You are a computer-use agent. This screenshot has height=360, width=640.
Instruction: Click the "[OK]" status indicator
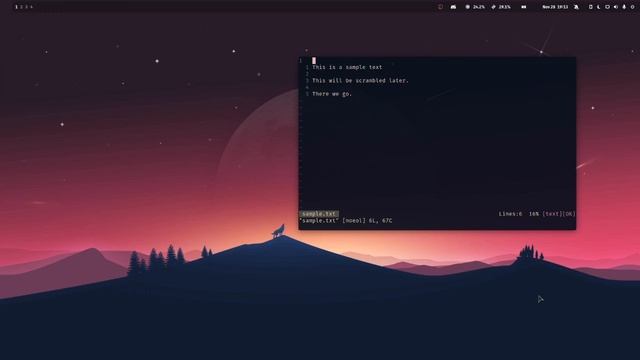tap(569, 214)
